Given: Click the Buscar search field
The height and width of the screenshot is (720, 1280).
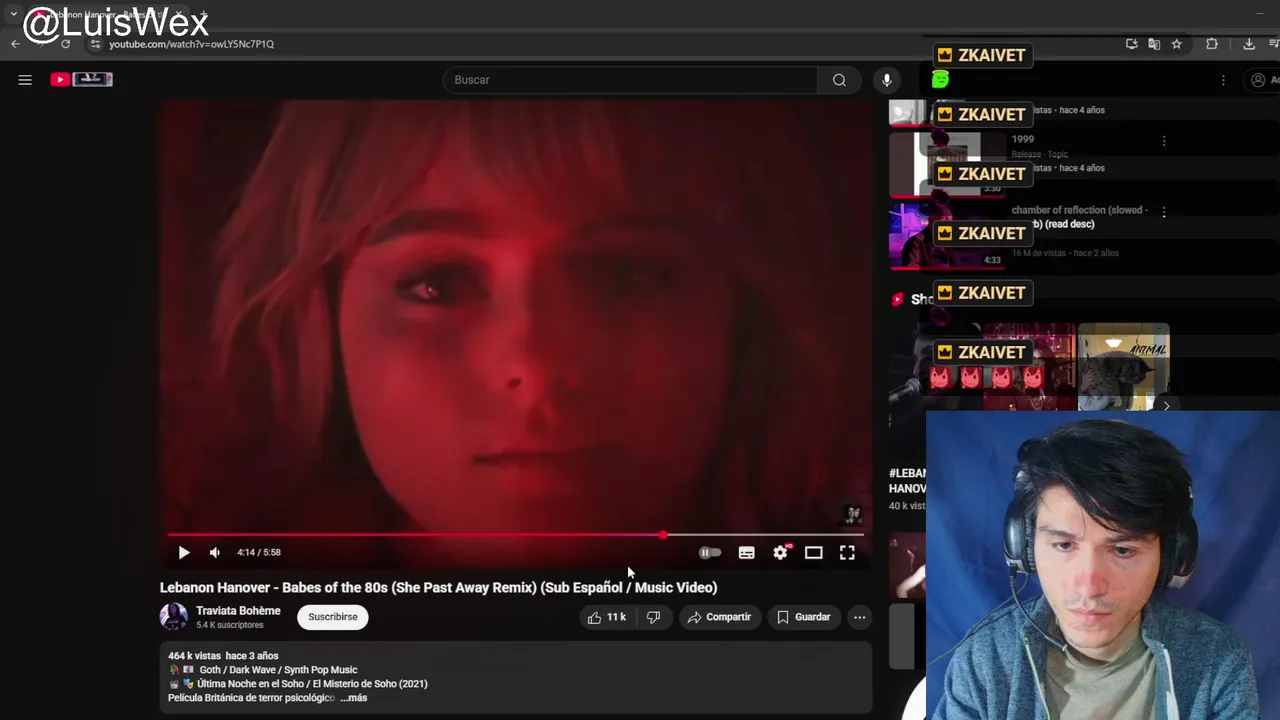Looking at the screenshot, I should (630, 80).
